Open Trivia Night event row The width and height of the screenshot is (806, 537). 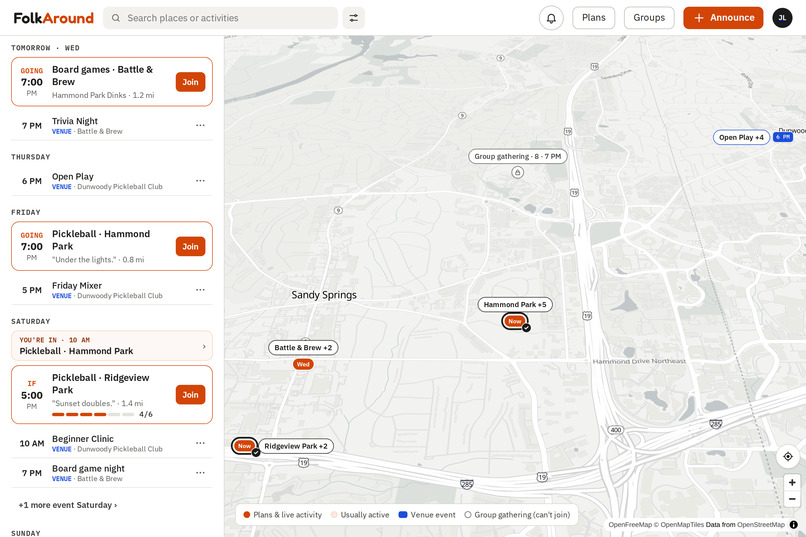(112, 125)
